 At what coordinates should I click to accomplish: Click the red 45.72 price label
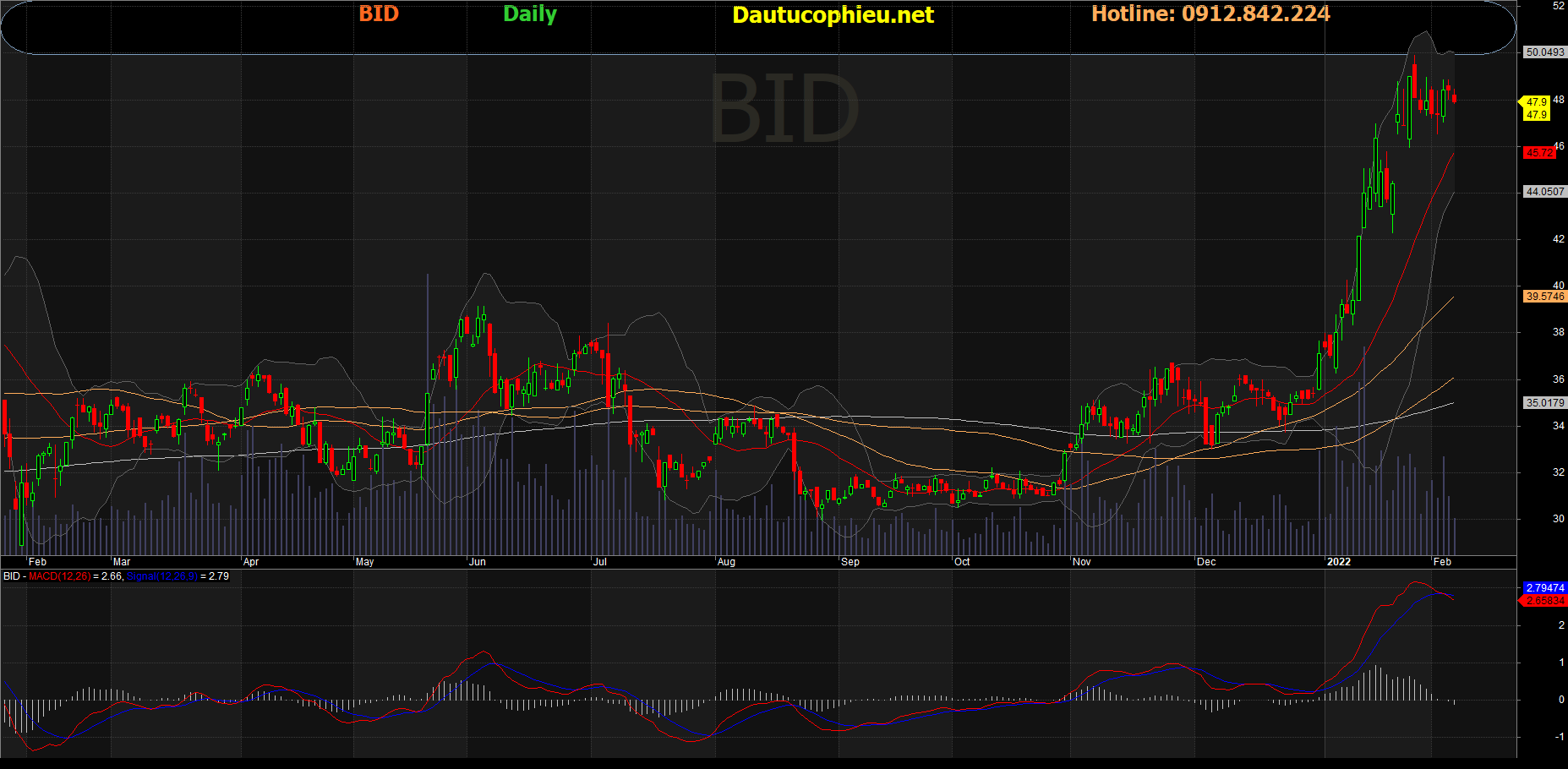pos(1539,153)
